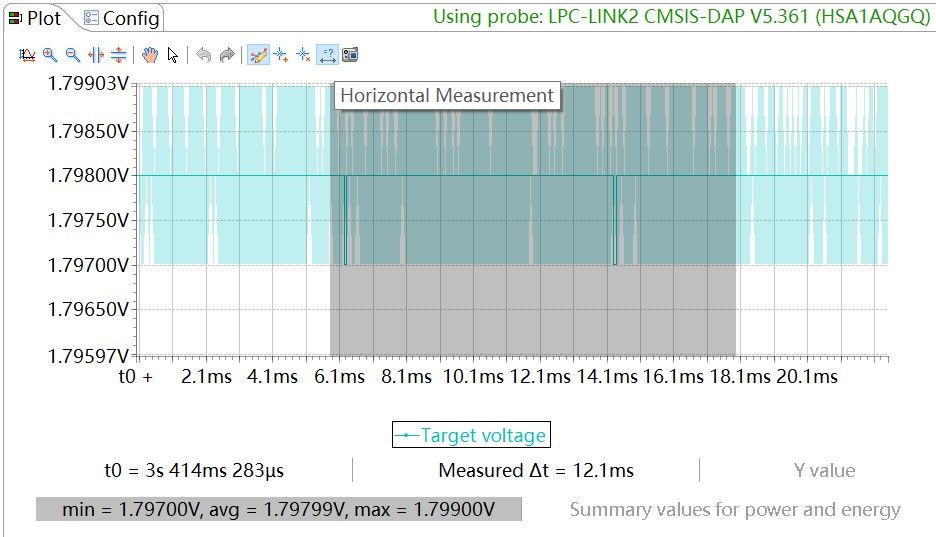Click the horizontal fit width icon

click(x=96, y=55)
